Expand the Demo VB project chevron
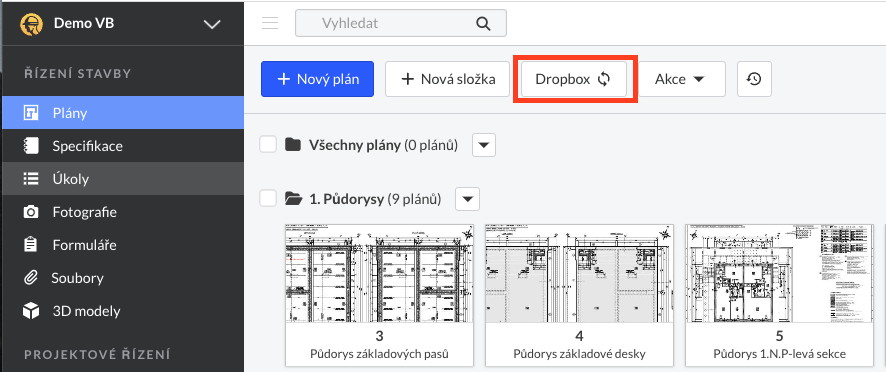 click(x=212, y=24)
